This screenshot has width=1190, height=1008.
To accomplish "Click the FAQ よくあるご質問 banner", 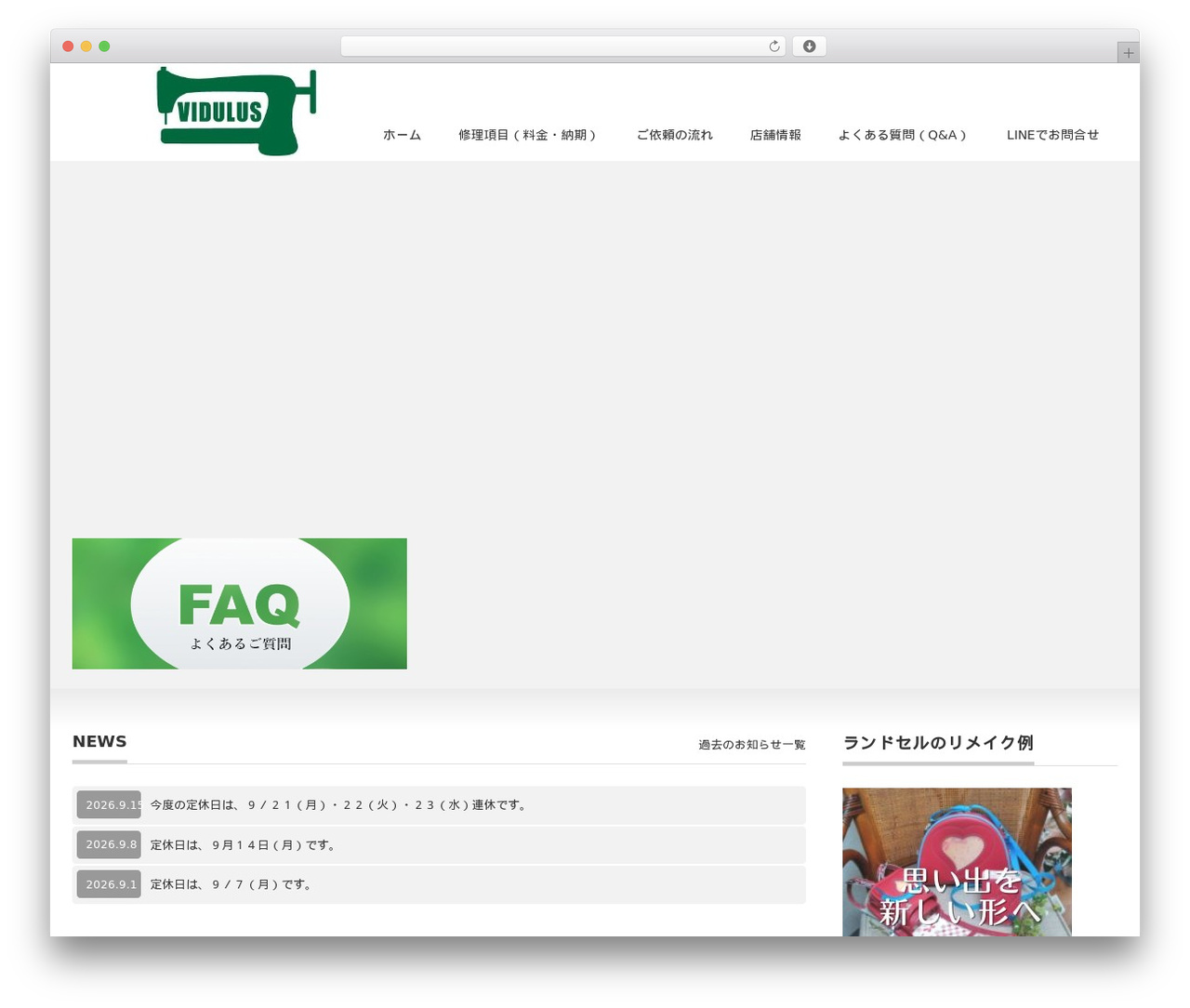I will (240, 603).
